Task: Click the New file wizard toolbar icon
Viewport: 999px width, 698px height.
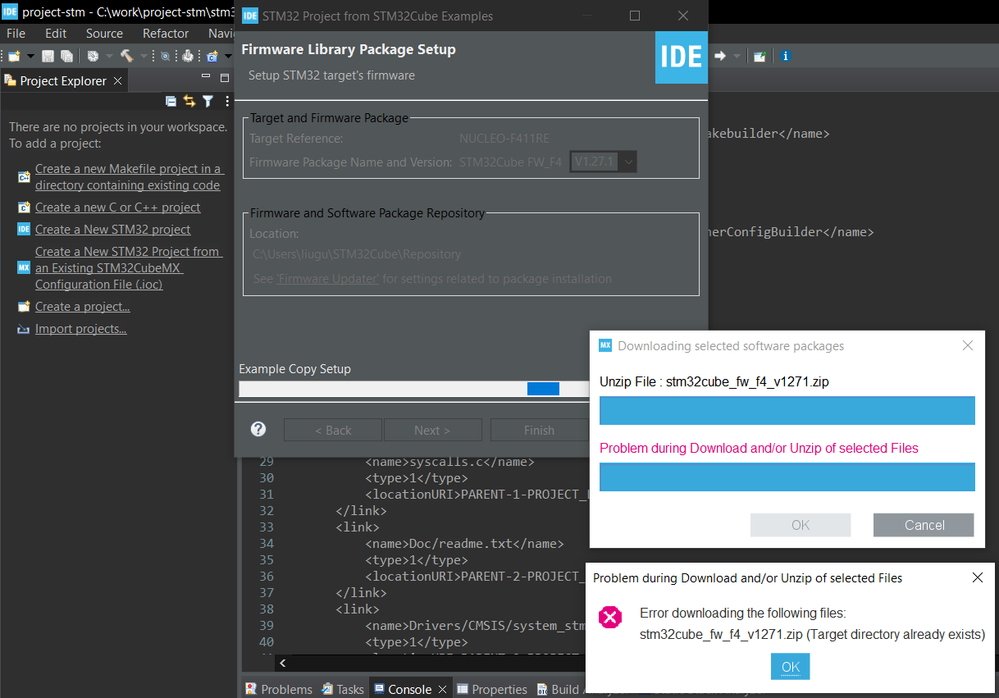Action: 14,56
